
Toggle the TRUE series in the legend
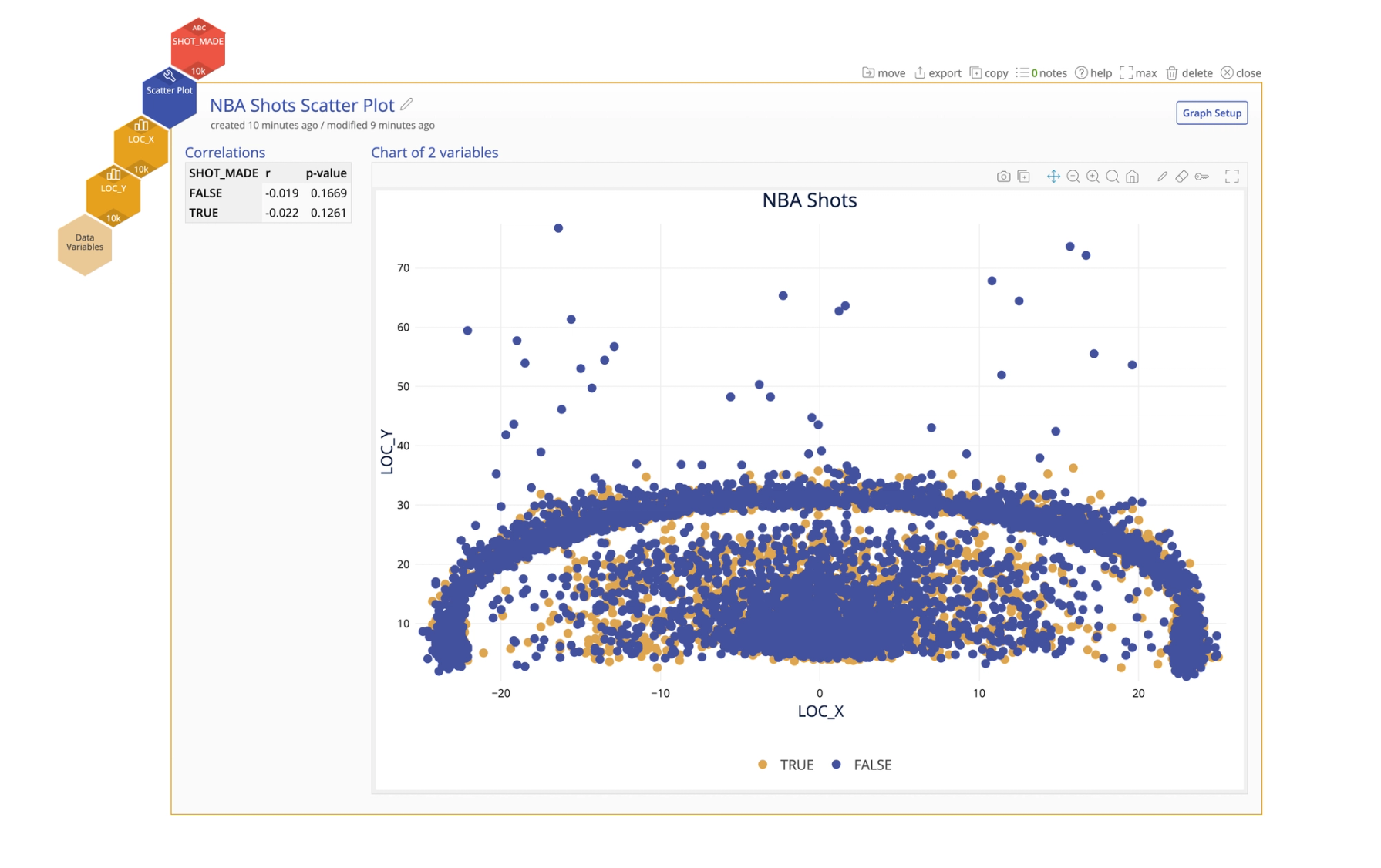pyautogui.click(x=786, y=765)
